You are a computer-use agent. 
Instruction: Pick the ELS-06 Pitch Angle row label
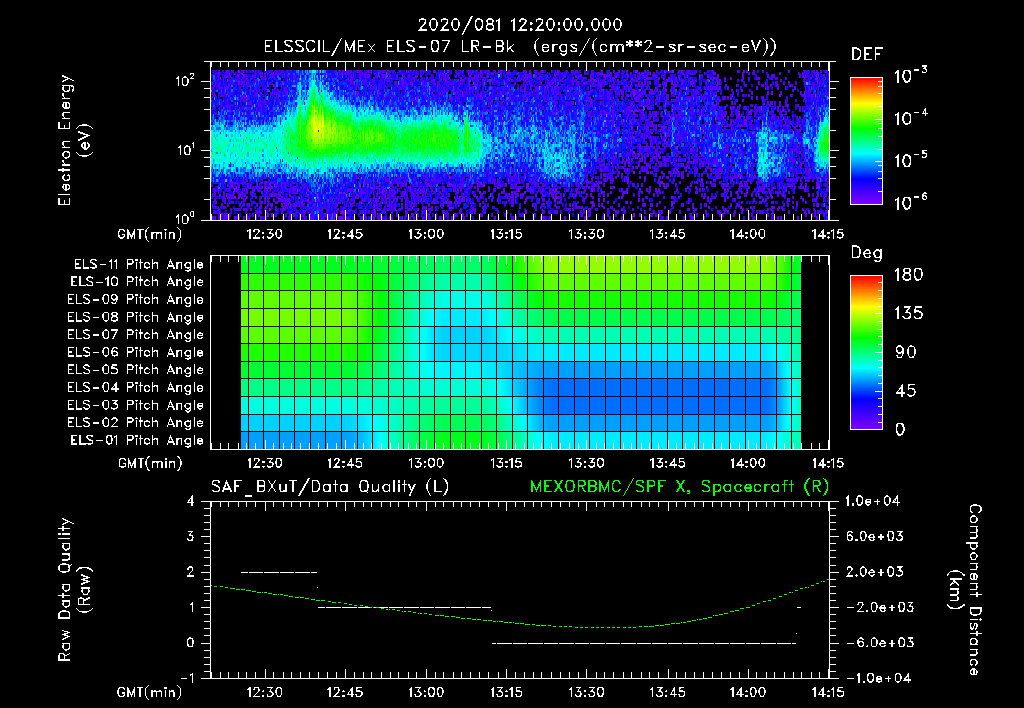[136, 353]
